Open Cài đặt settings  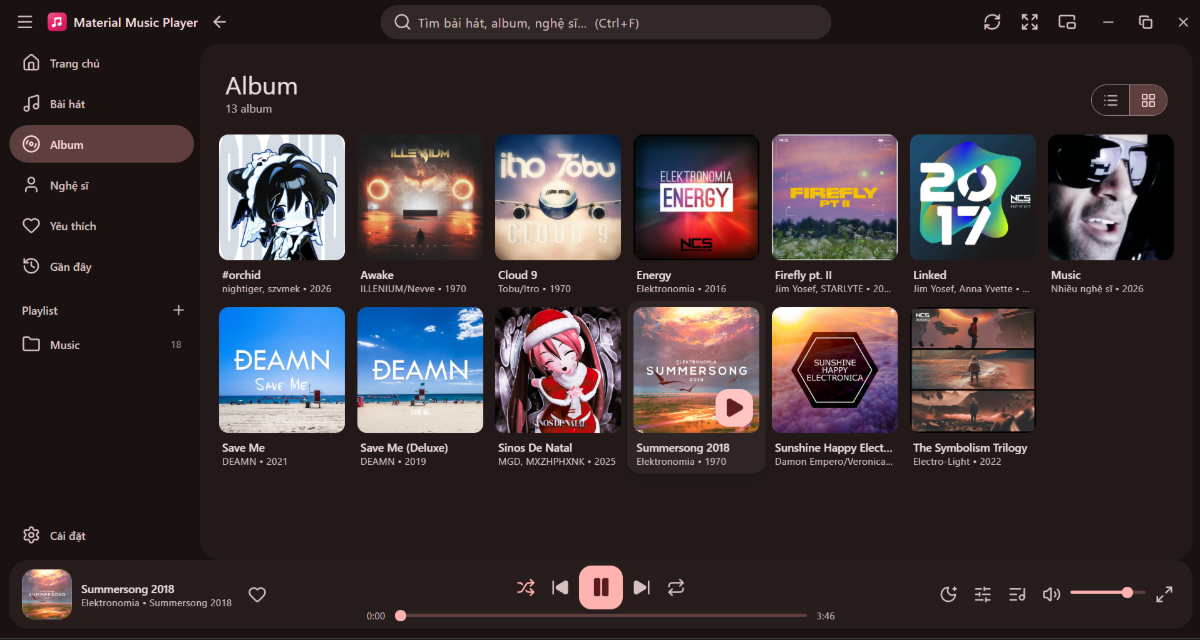point(102,535)
